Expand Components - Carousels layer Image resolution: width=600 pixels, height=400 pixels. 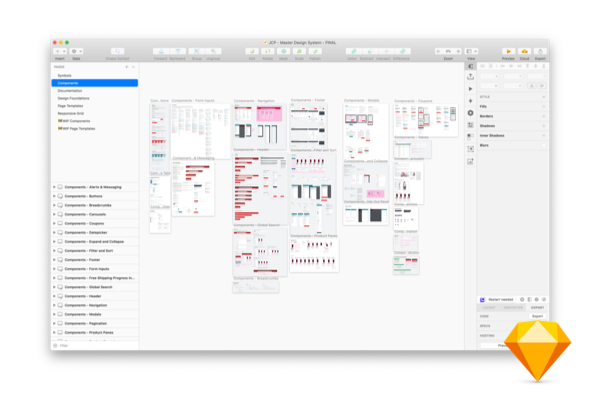tap(54, 214)
